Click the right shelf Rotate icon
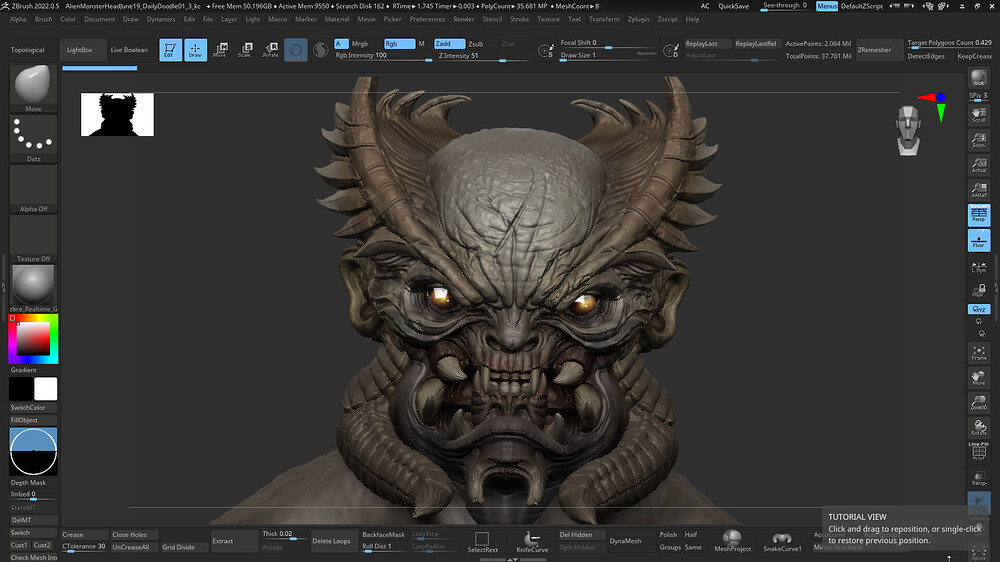 point(978,427)
